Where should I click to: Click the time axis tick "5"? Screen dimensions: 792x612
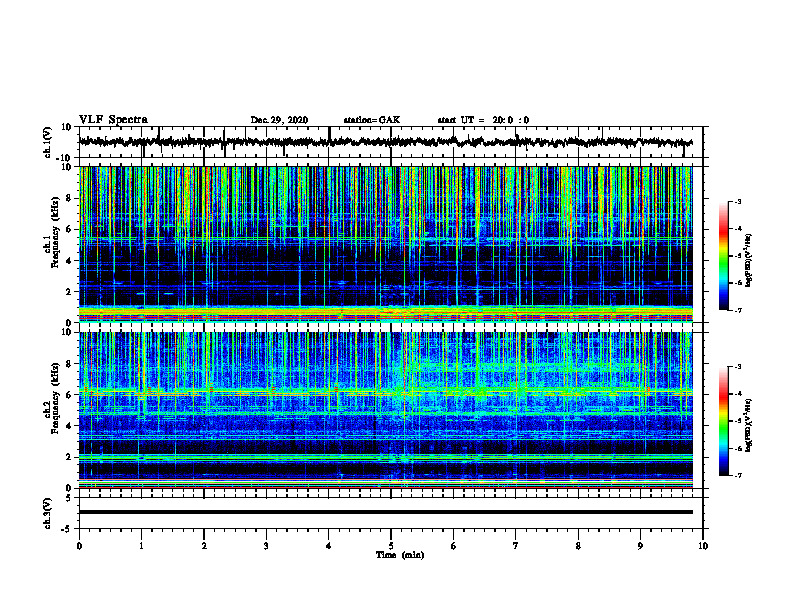(x=391, y=546)
